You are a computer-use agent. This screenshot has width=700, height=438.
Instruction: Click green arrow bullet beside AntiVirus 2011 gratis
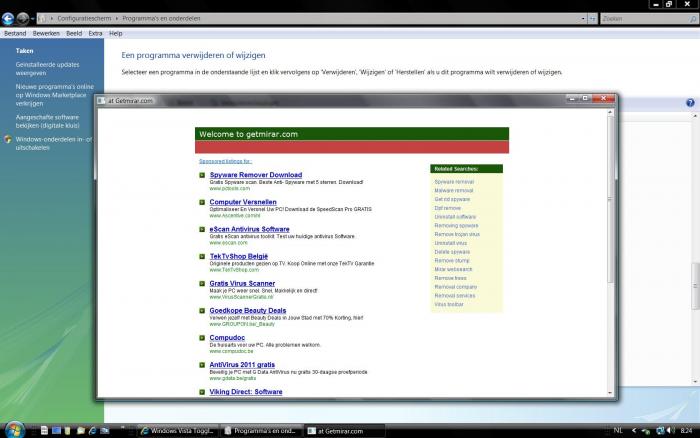(202, 365)
